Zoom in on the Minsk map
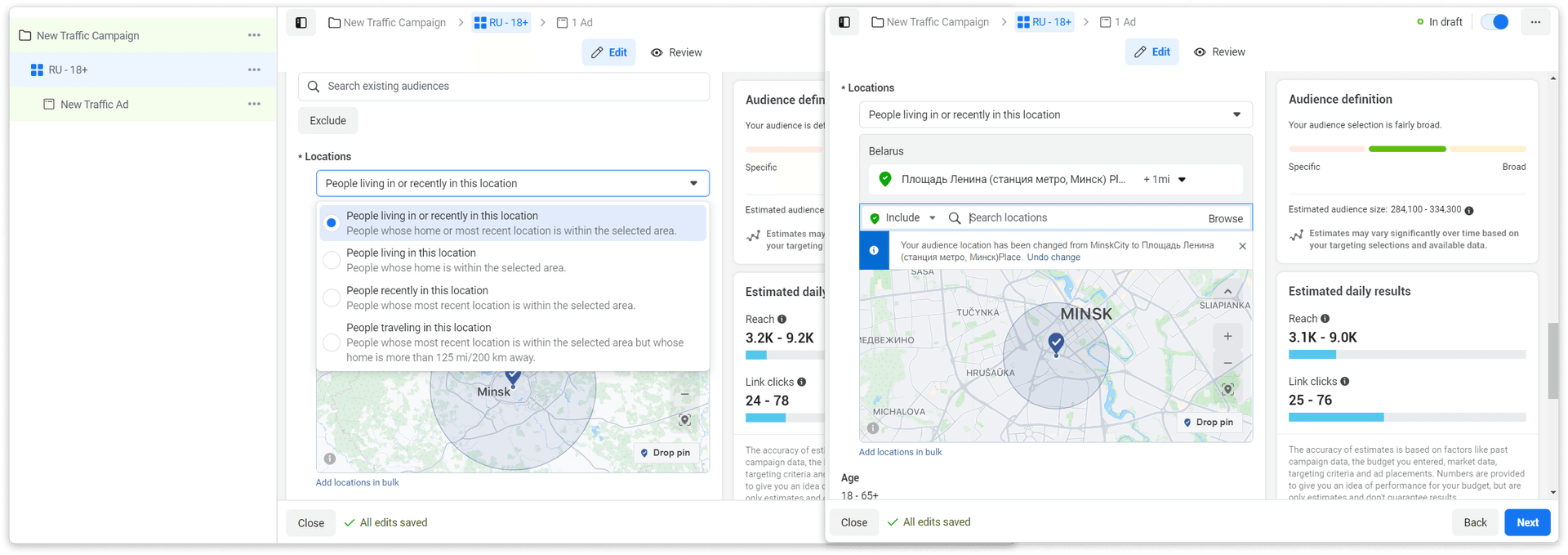This screenshot has height=555, width=1568. pos(1227,336)
